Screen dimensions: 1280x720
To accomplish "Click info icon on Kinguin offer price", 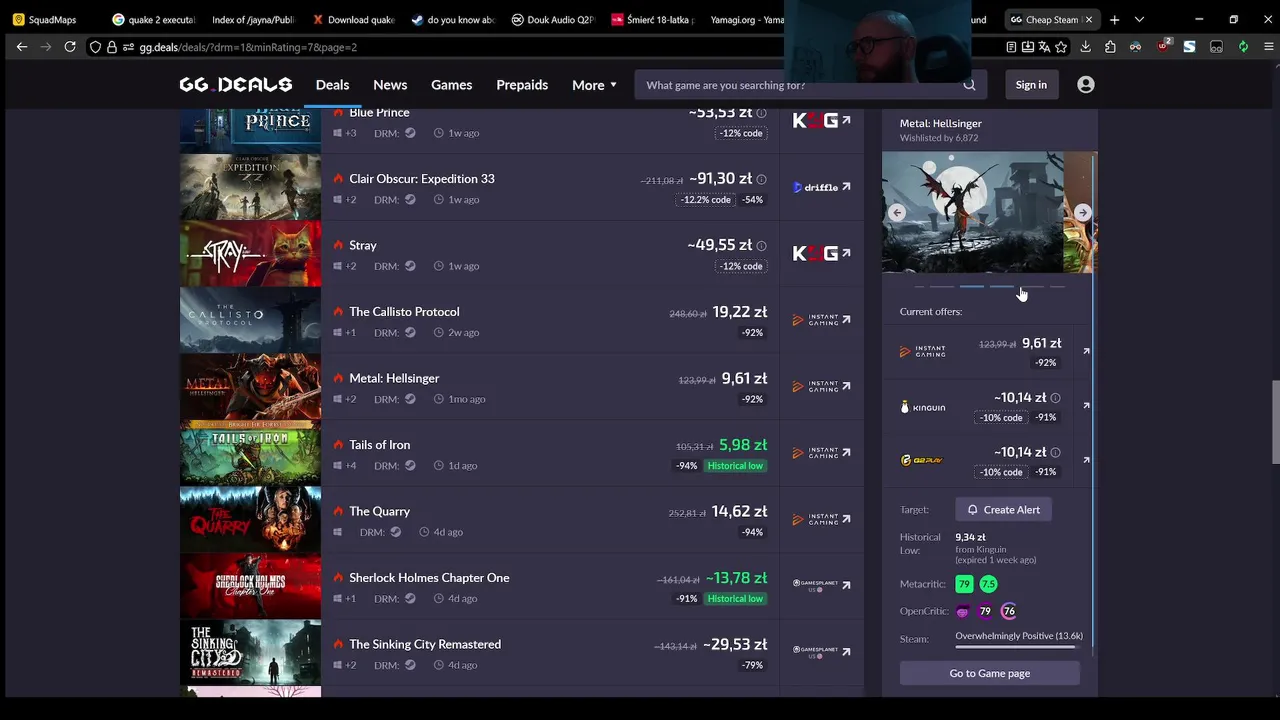I will click(x=1055, y=398).
